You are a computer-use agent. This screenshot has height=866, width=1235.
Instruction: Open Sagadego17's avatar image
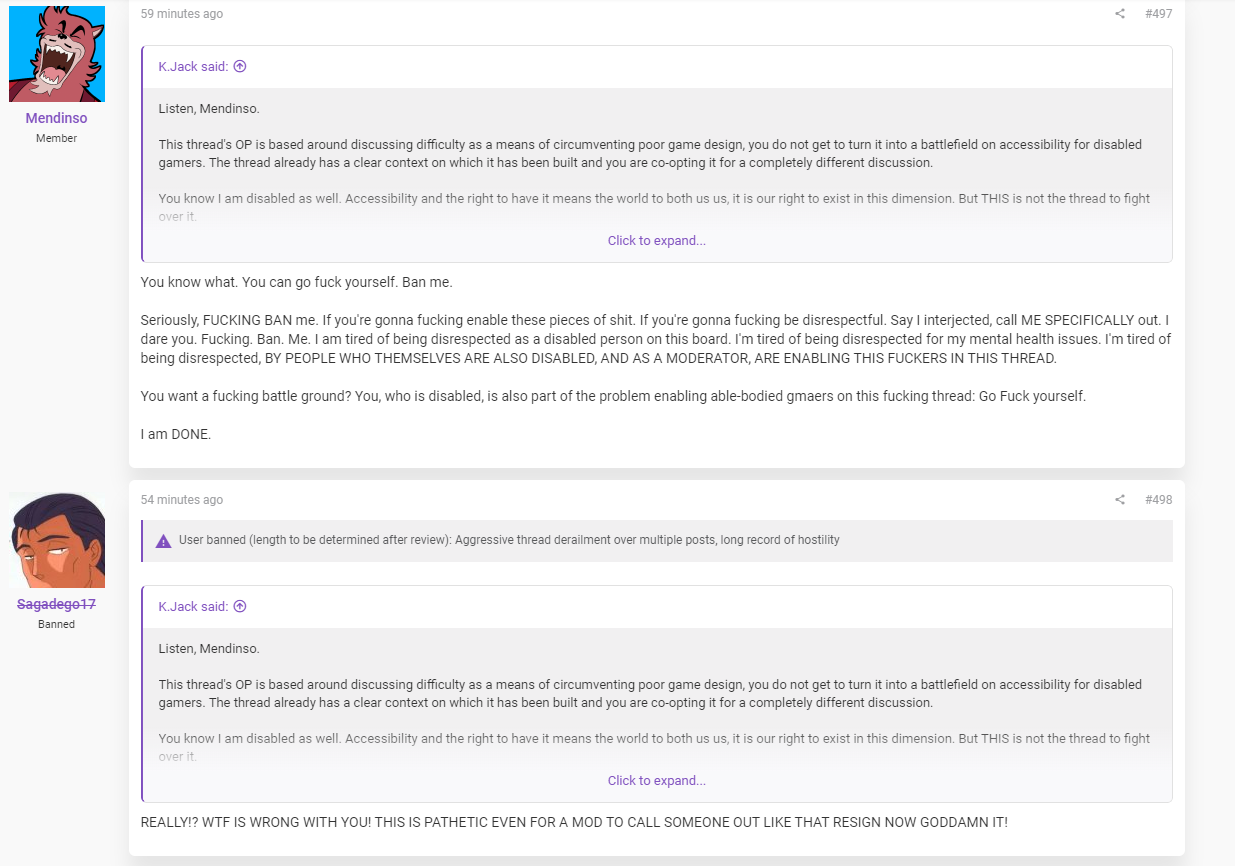(x=57, y=540)
